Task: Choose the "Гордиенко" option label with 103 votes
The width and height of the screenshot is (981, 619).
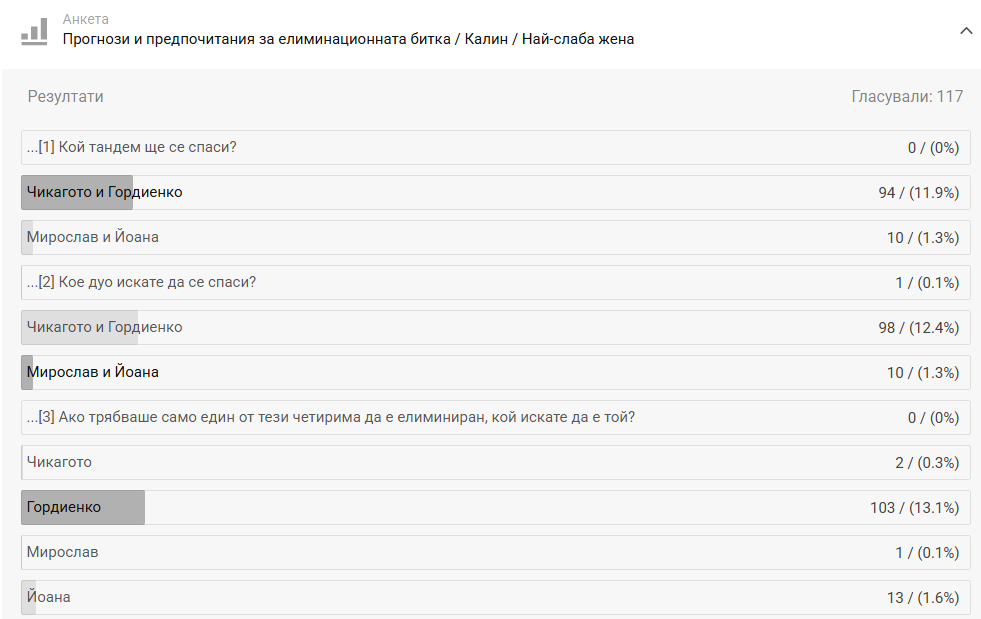Action: (x=64, y=507)
